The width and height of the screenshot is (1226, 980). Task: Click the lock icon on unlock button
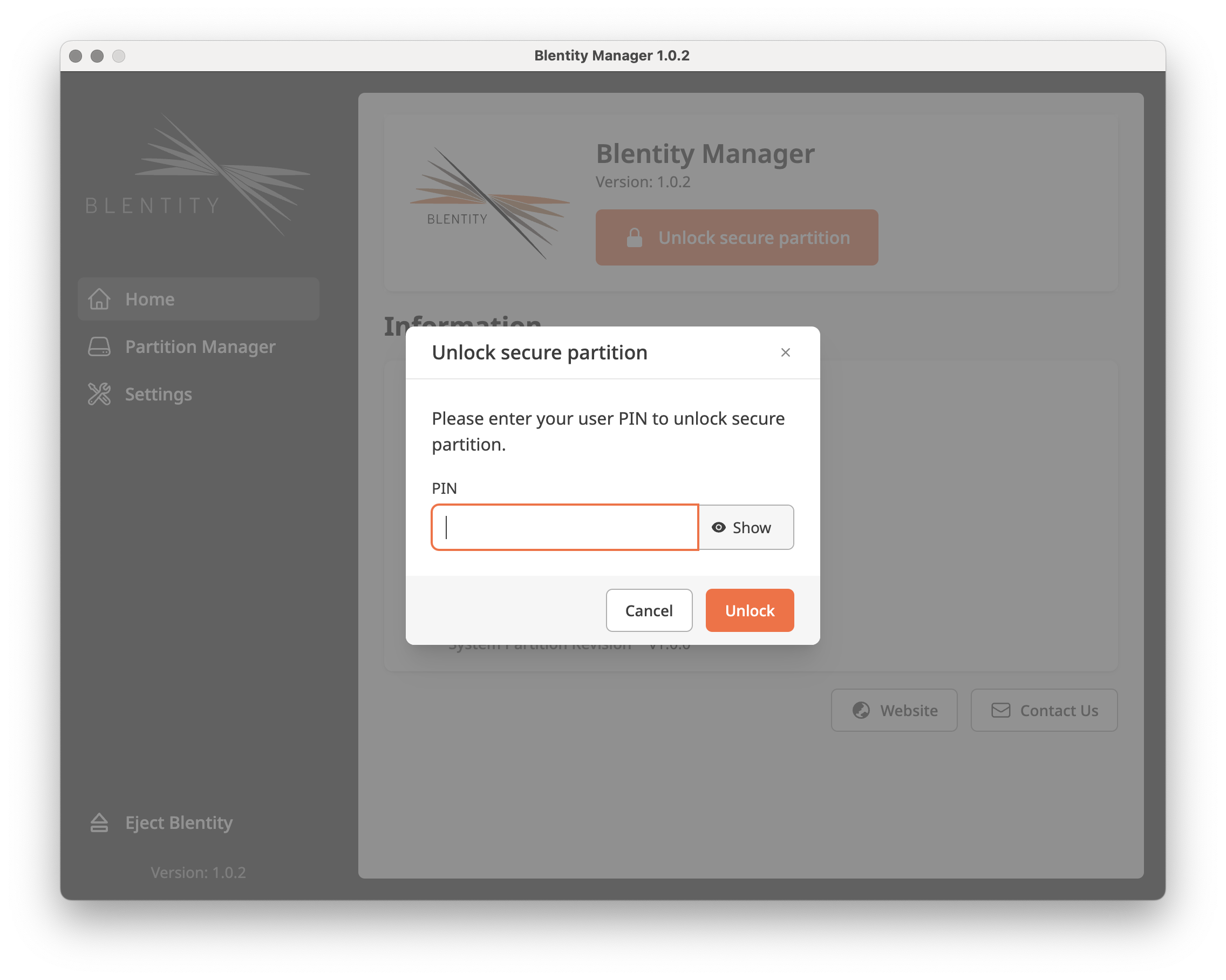[x=635, y=237]
